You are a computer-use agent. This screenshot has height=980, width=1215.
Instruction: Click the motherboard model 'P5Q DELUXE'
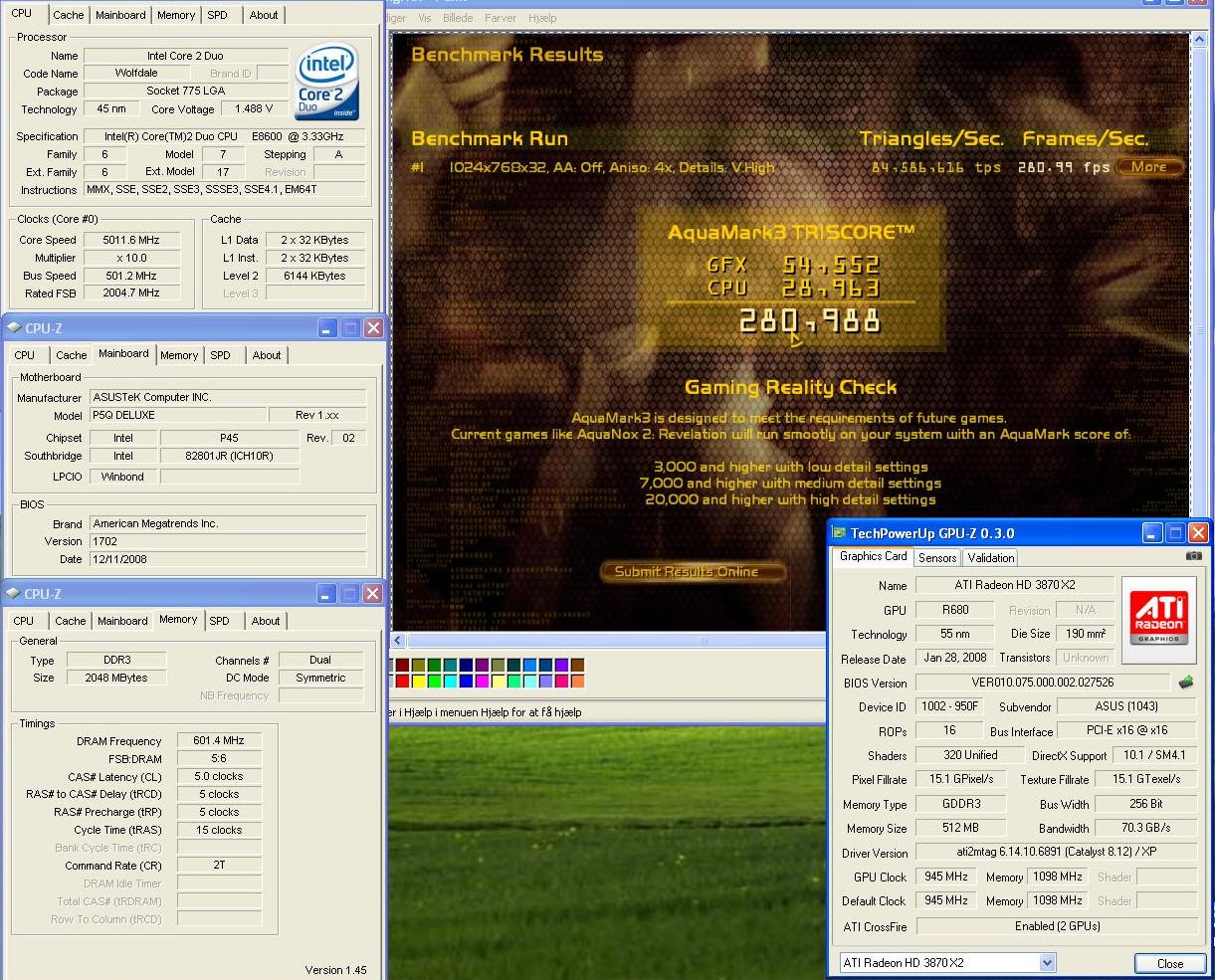(x=178, y=415)
